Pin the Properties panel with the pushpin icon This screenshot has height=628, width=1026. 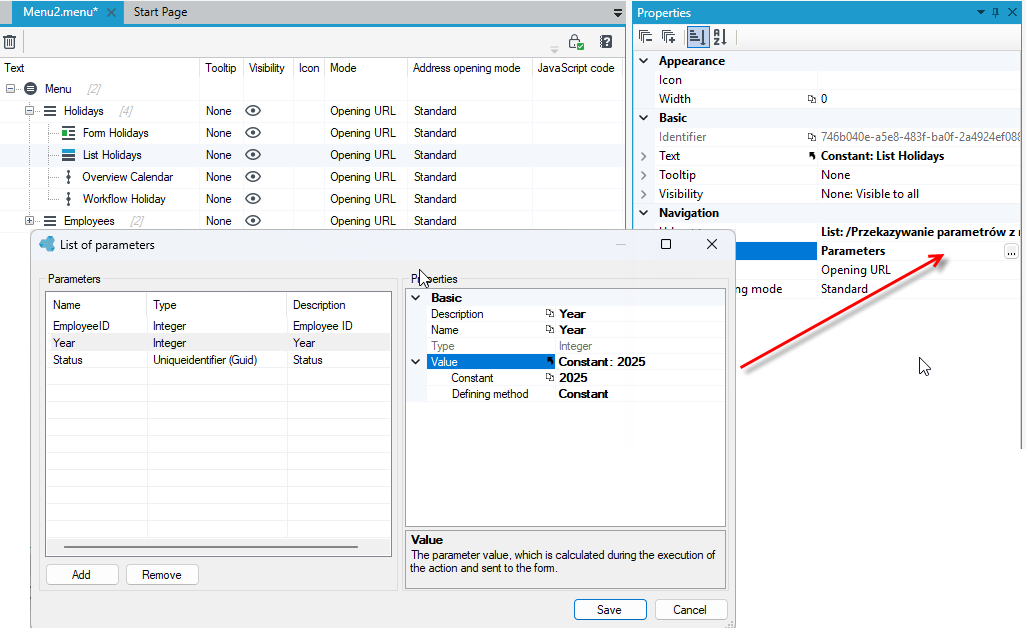[x=995, y=12]
